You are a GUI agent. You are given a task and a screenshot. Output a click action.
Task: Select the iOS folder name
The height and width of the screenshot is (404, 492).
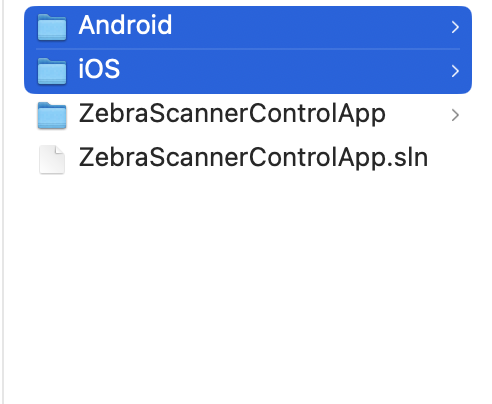pyautogui.click(x=99, y=69)
